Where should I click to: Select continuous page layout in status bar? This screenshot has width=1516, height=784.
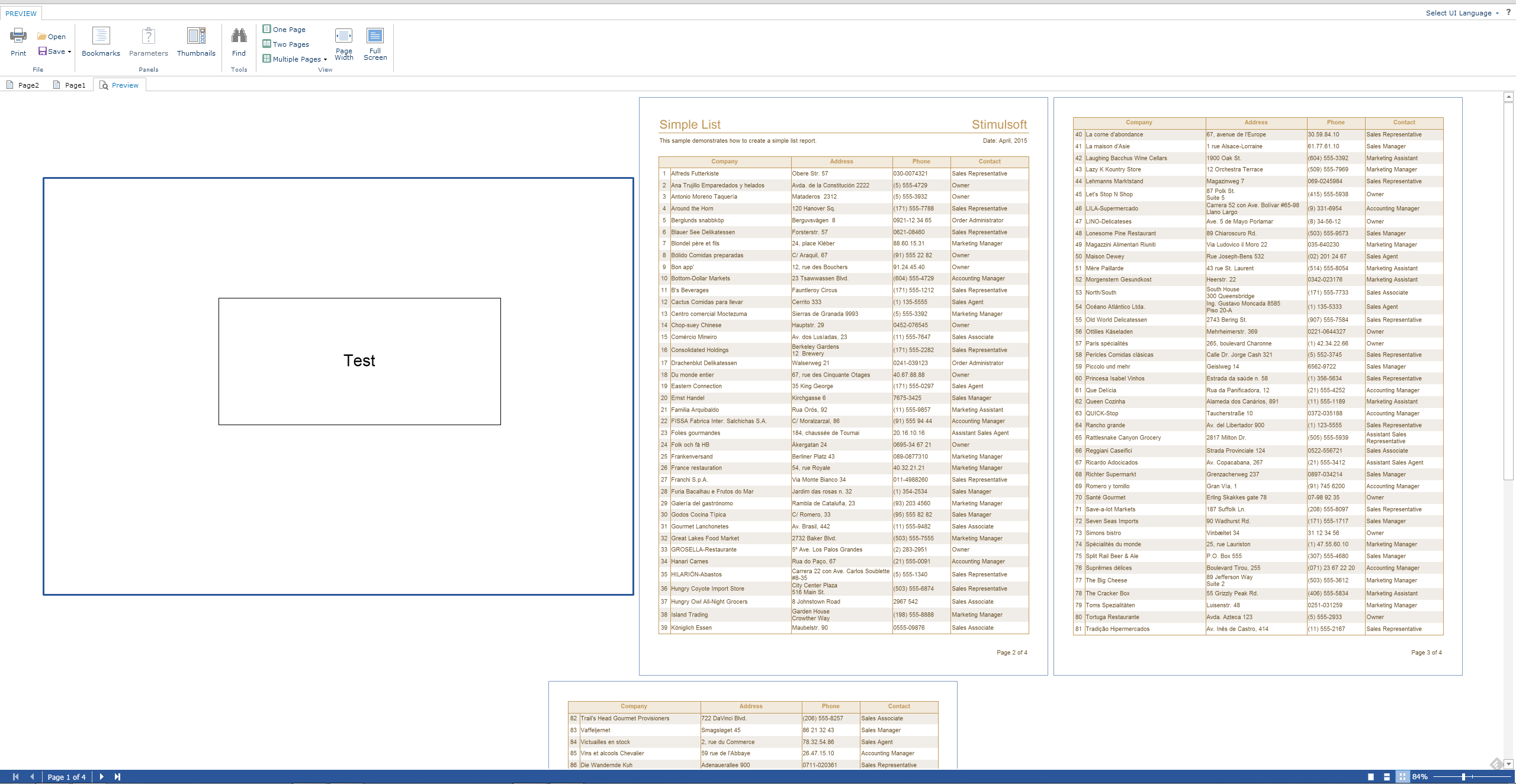[x=1387, y=777]
